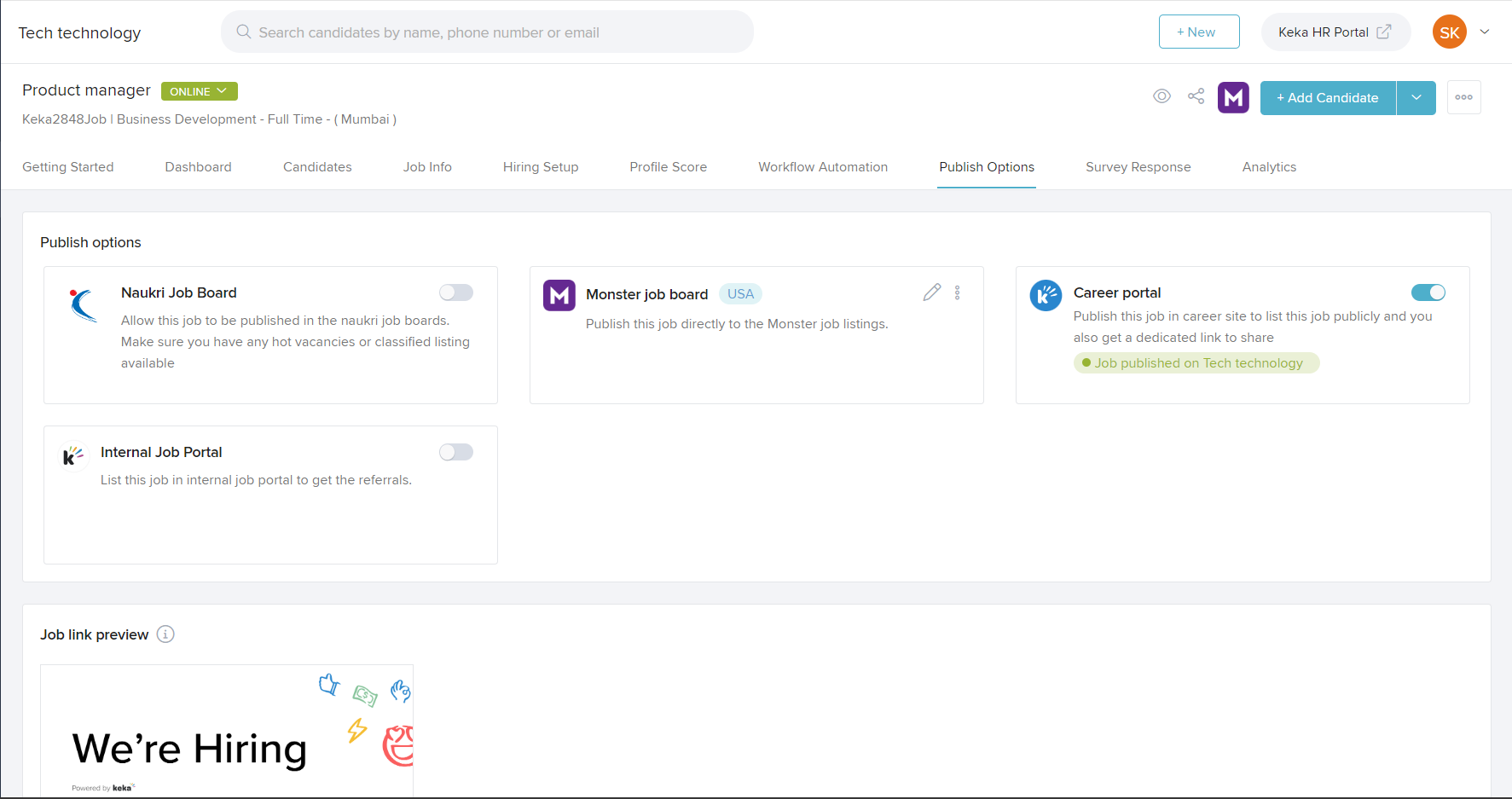This screenshot has width=1512, height=799.
Task: Enable the Naukri Job Board toggle
Action: pyautogui.click(x=456, y=292)
